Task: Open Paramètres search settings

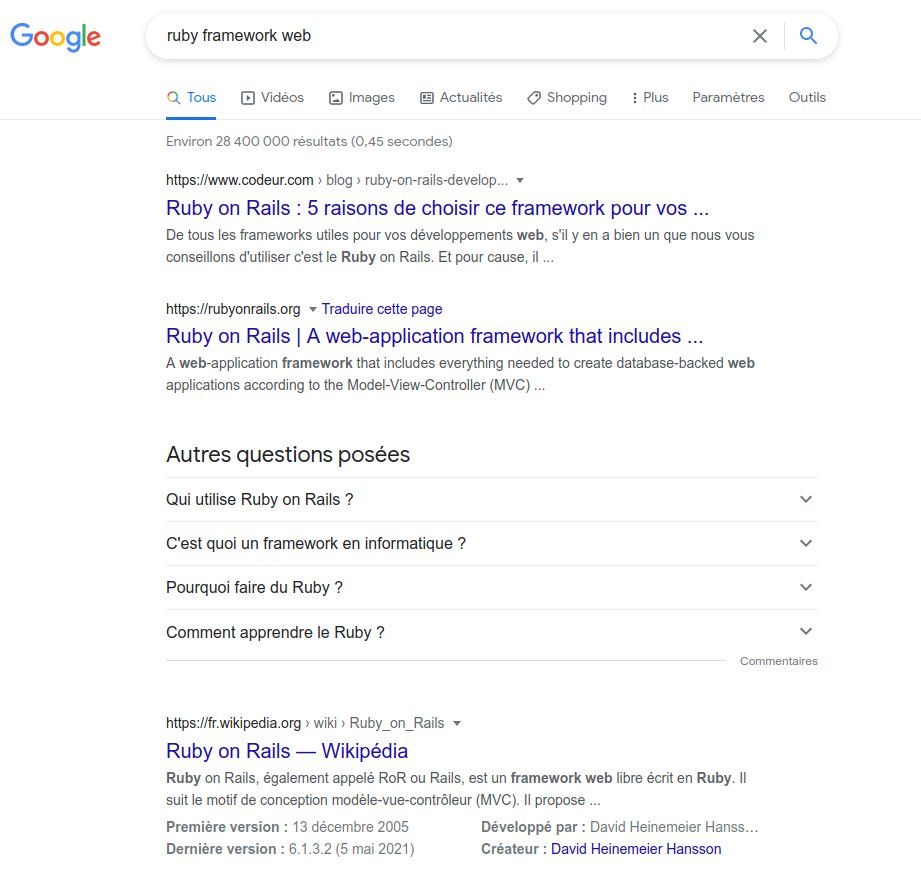Action: point(728,98)
